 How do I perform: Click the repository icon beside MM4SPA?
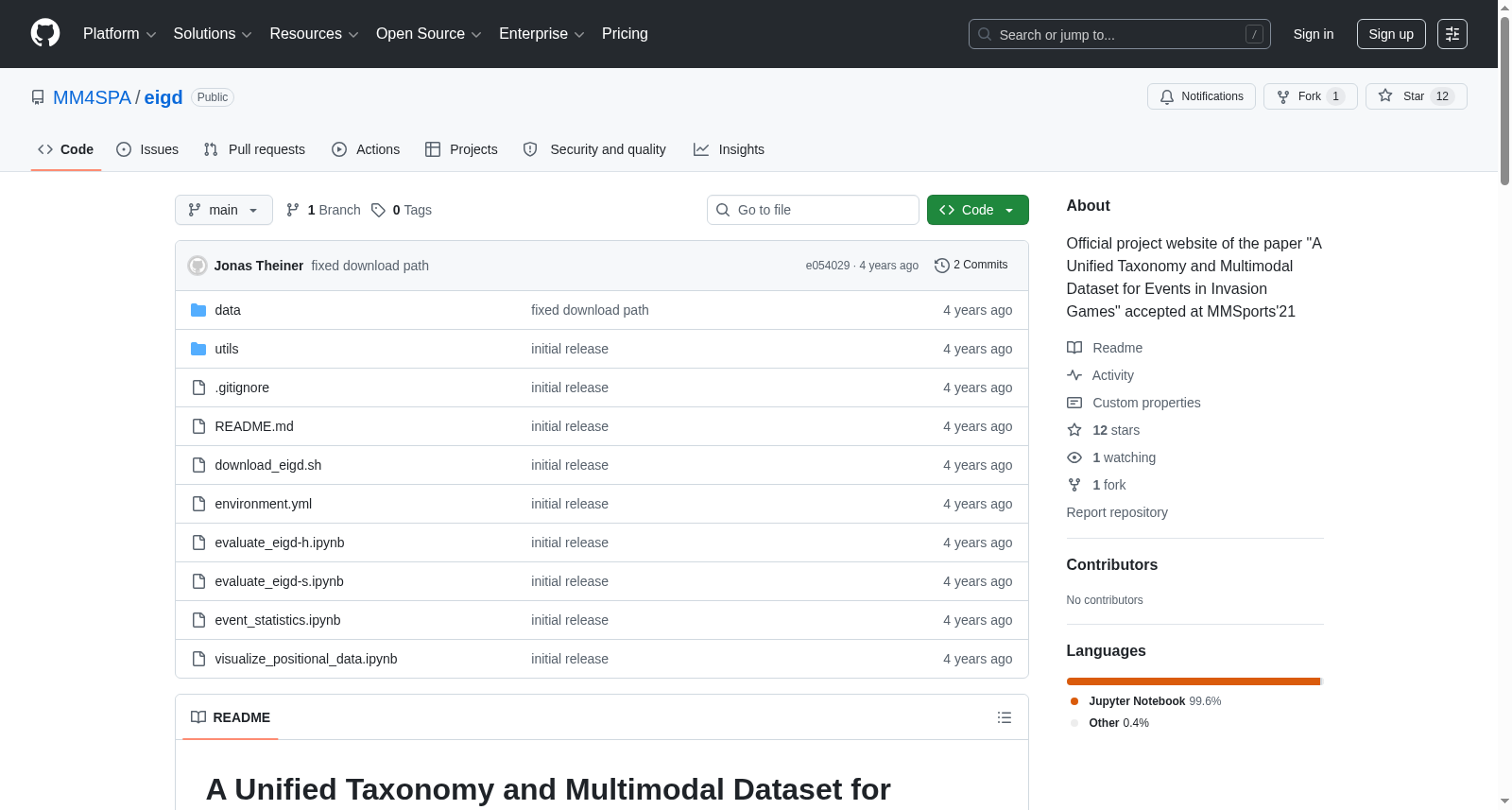(x=38, y=97)
